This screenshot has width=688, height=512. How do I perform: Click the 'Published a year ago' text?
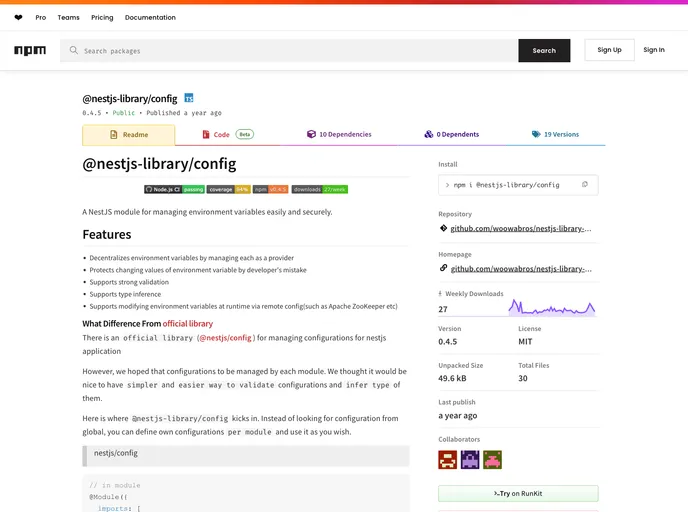click(184, 113)
